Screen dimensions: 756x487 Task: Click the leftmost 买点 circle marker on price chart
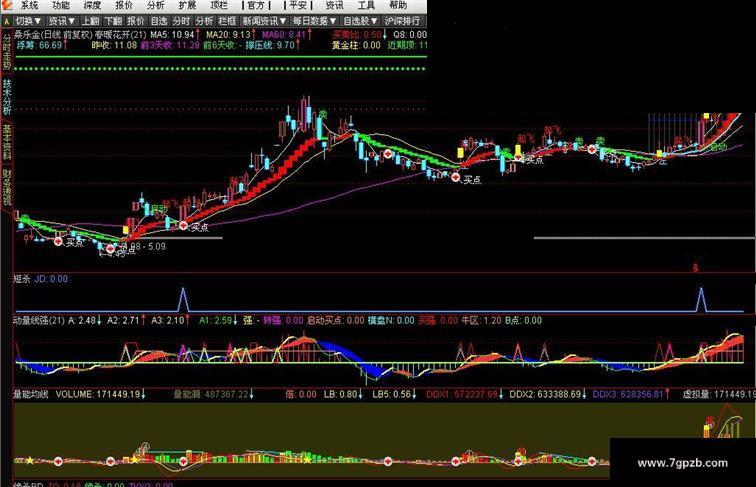(x=58, y=241)
